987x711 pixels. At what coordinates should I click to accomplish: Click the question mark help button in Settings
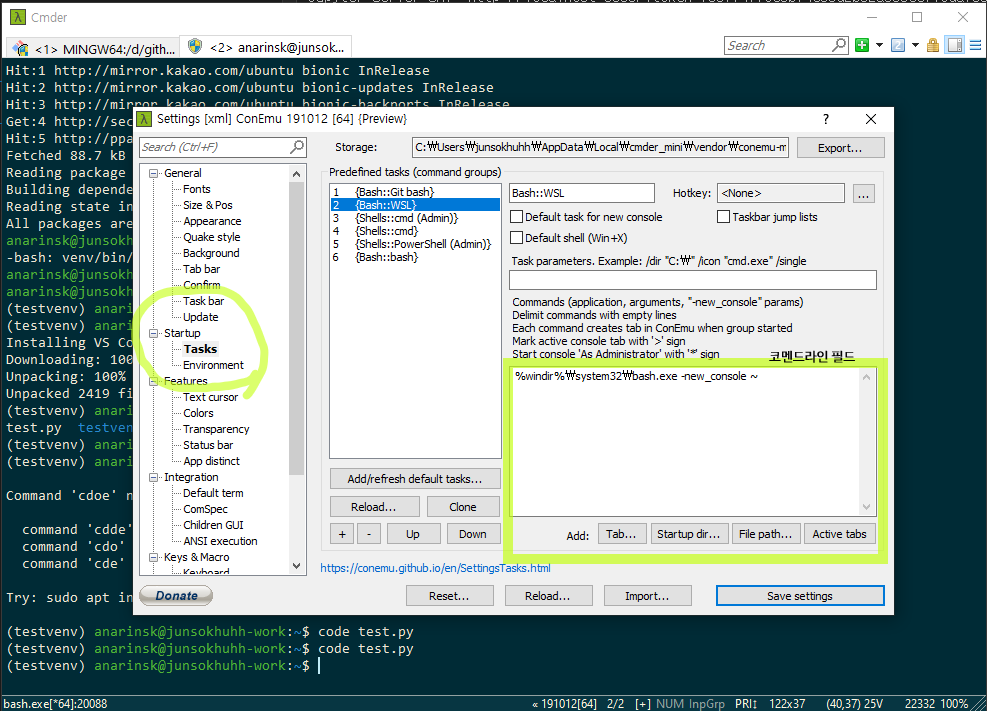pyautogui.click(x=826, y=119)
